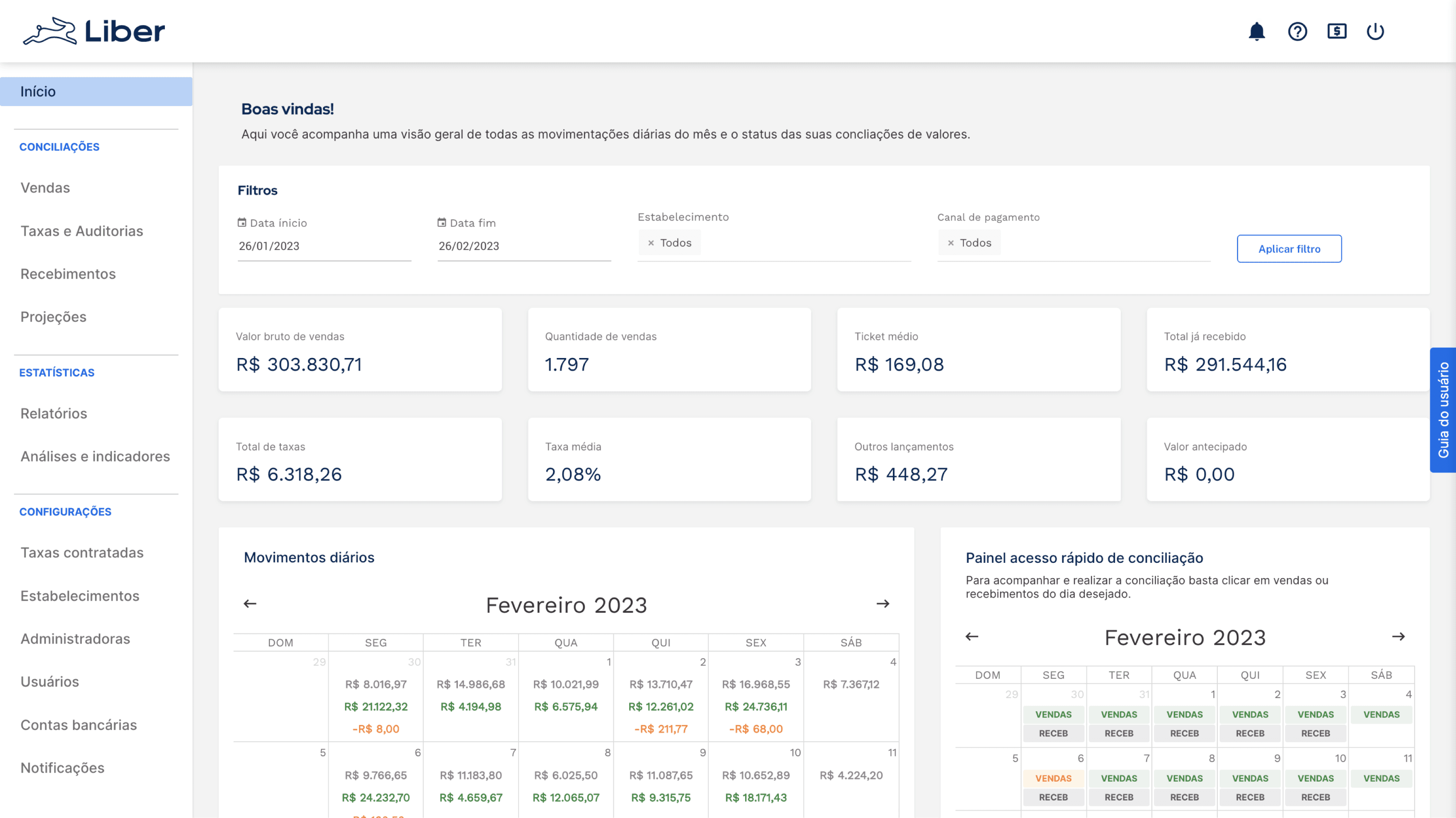The width and height of the screenshot is (1456, 818).
Task: Open the Guia do usuário side tab
Action: [x=1443, y=410]
